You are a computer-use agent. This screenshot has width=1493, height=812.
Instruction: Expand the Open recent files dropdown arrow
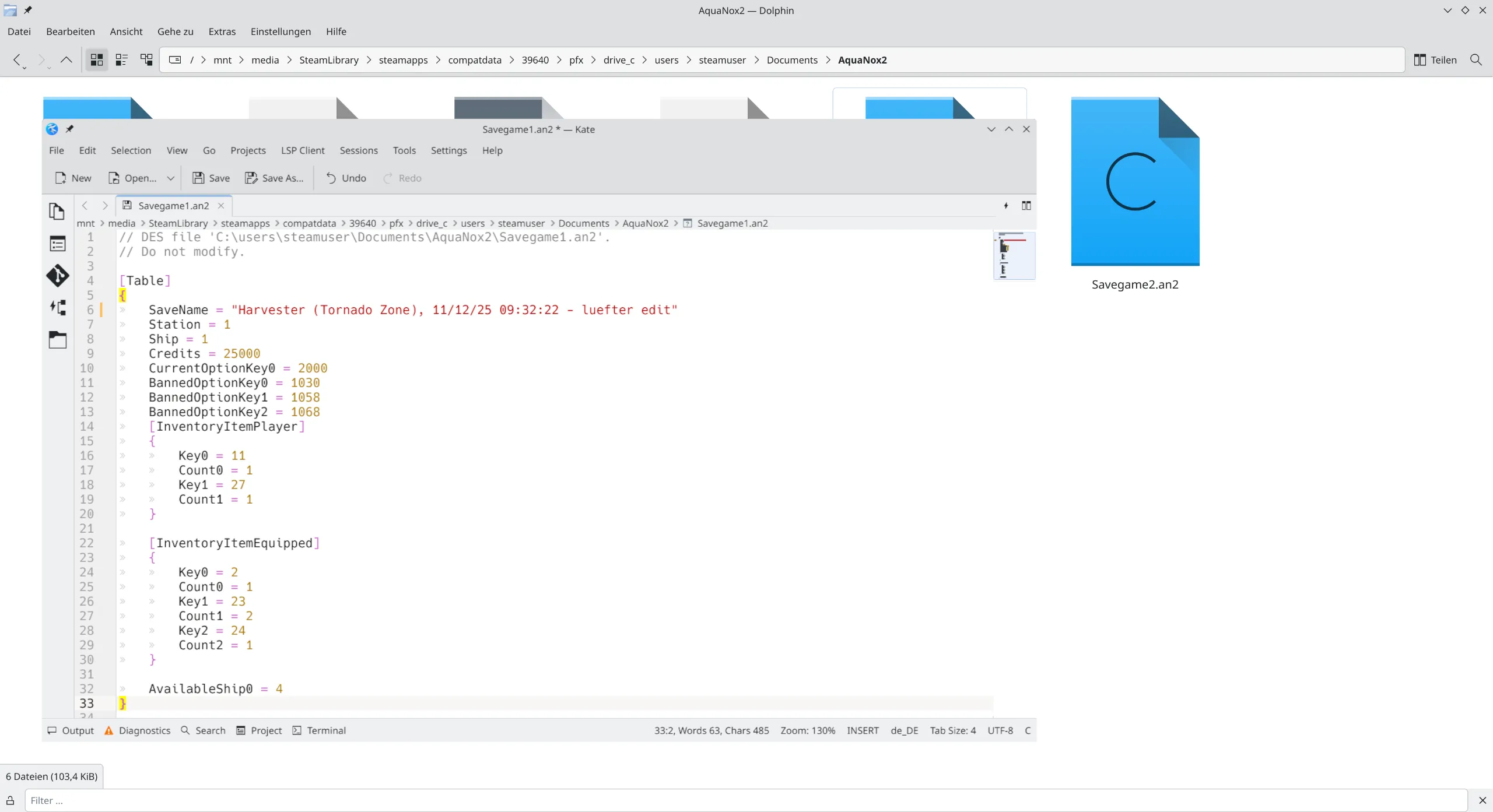tap(170, 178)
